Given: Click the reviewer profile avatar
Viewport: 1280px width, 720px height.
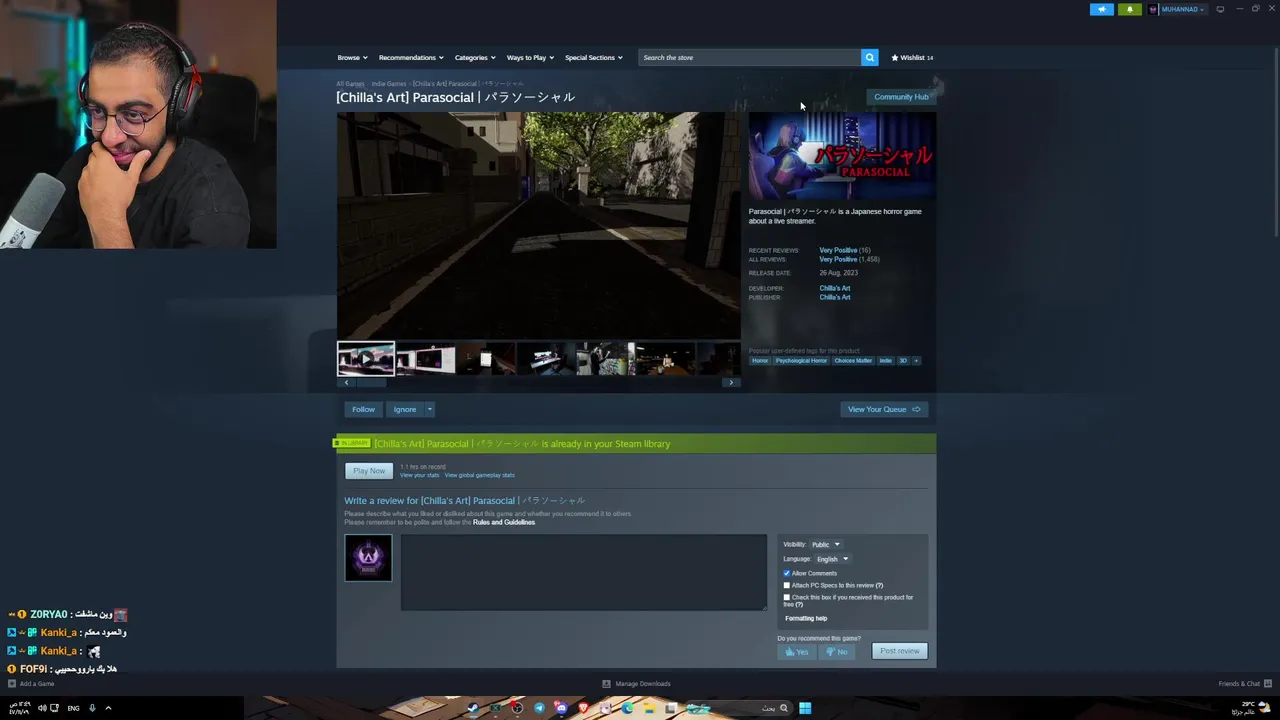Looking at the screenshot, I should click(x=368, y=558).
